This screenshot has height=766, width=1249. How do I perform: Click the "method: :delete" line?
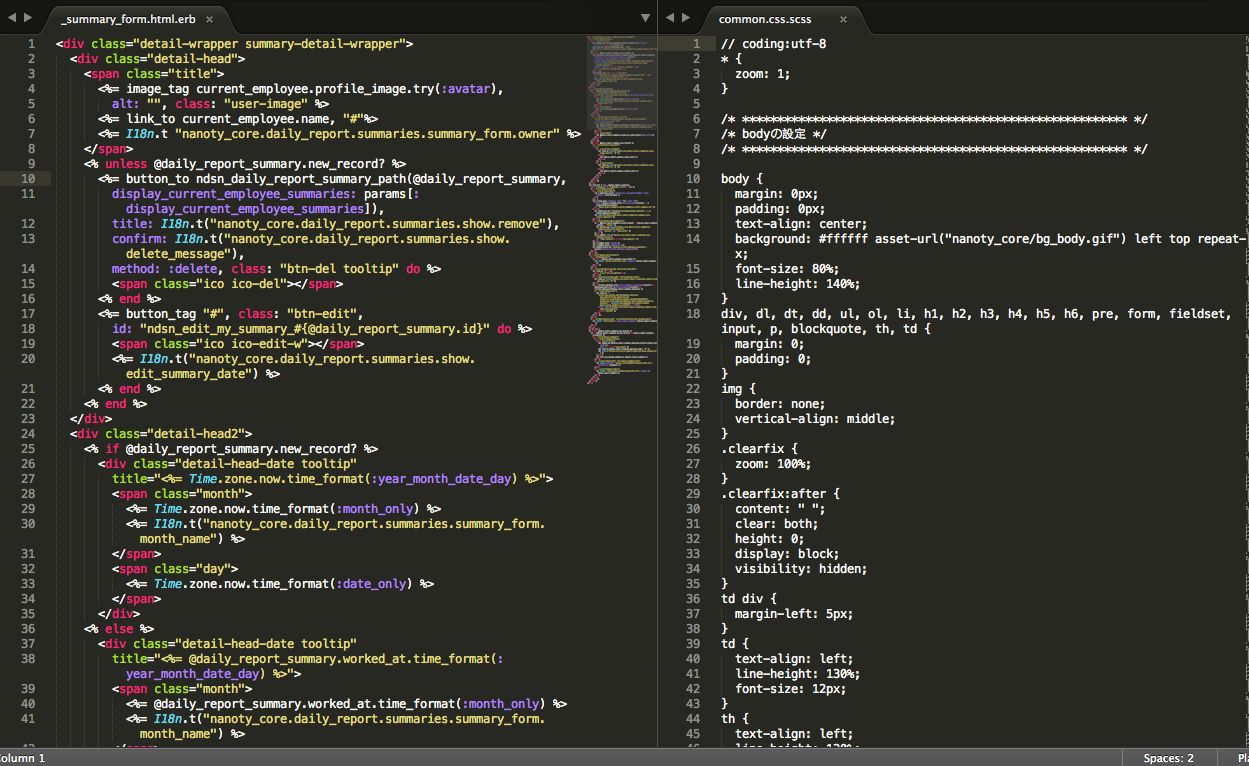[x=276, y=269]
